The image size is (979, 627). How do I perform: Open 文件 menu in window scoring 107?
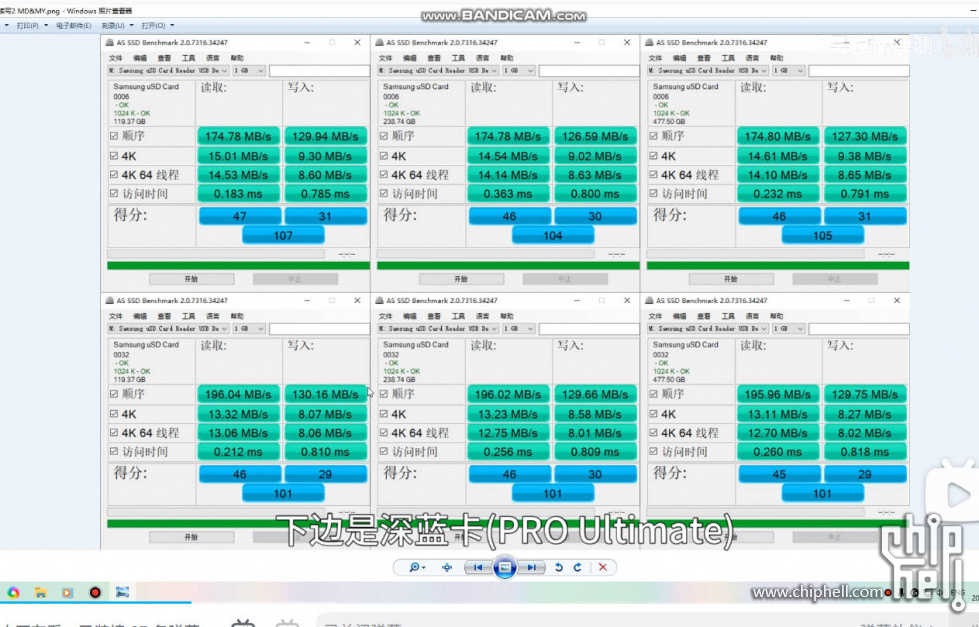tap(116, 57)
